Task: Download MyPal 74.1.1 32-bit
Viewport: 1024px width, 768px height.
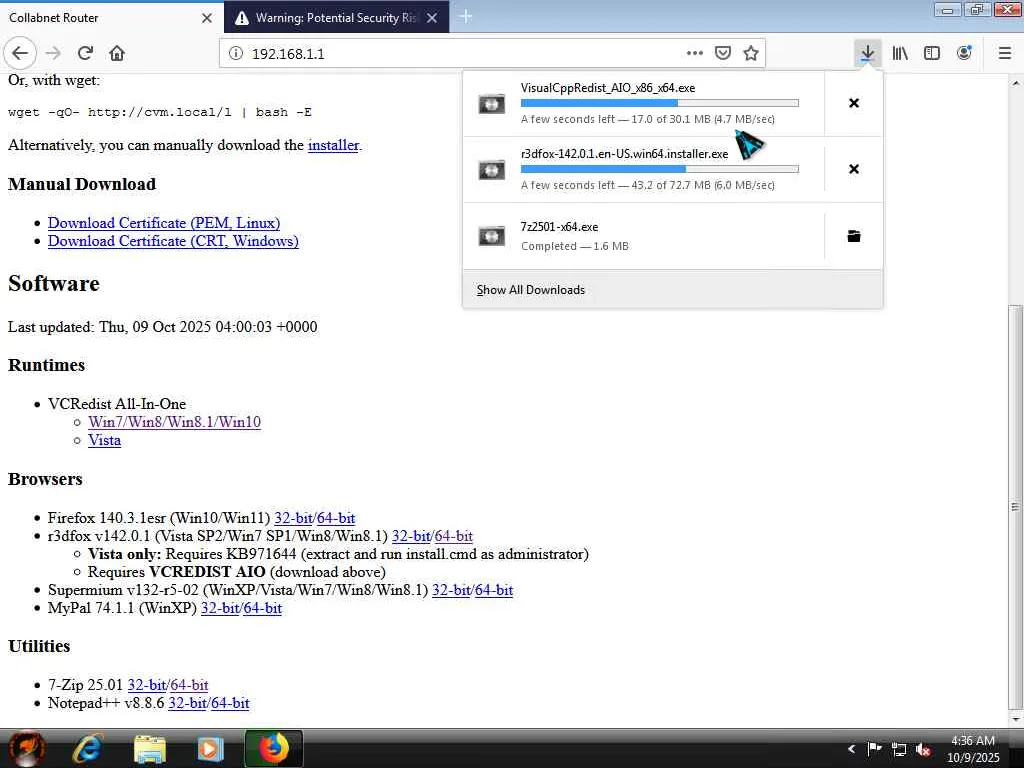Action: tap(220, 608)
